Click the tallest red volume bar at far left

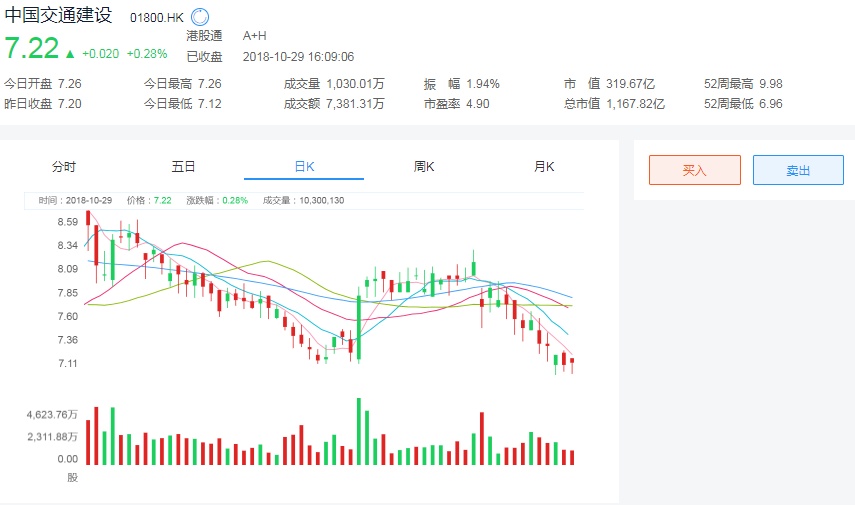click(x=96, y=435)
